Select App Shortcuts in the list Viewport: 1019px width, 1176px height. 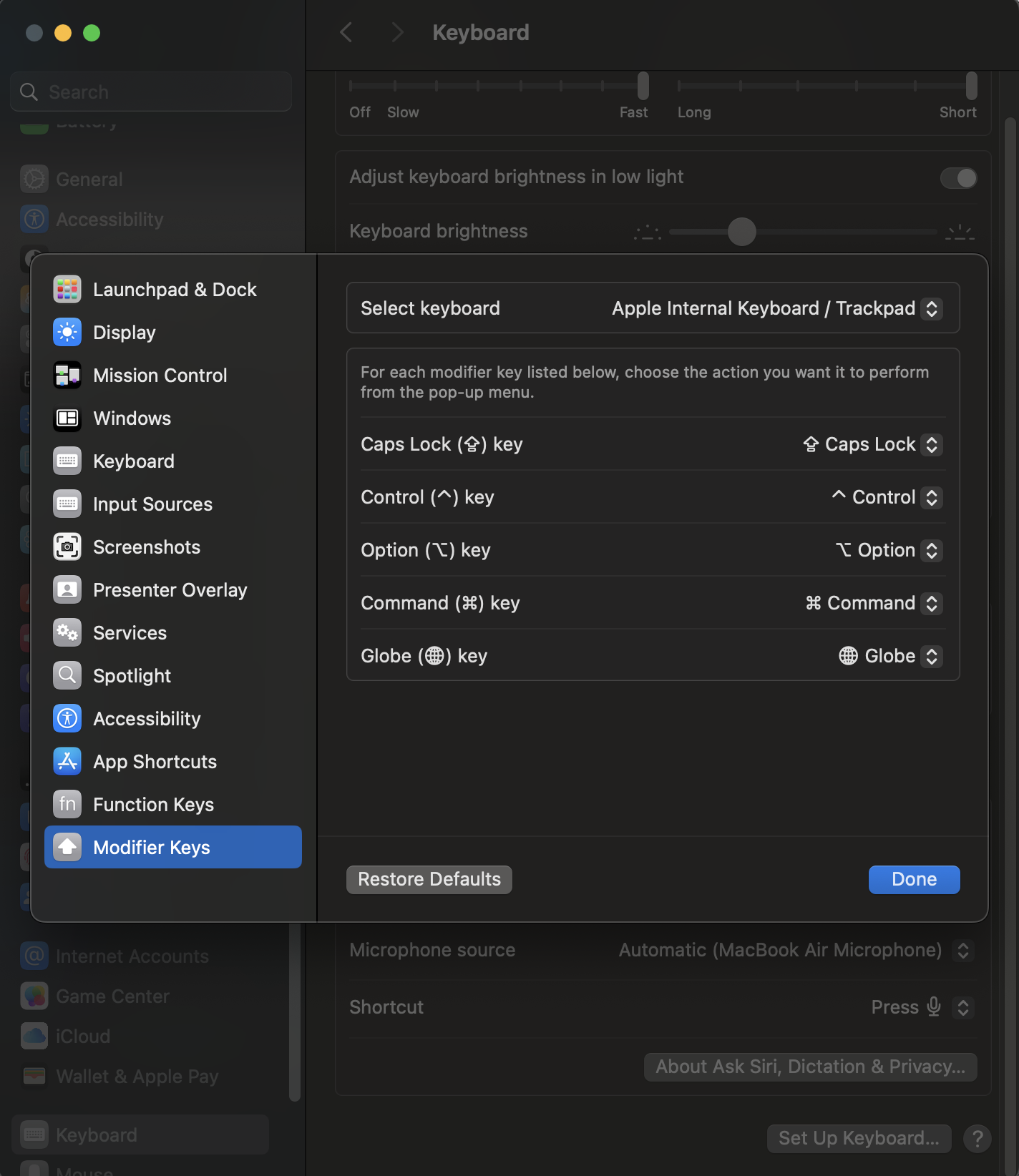pos(173,762)
